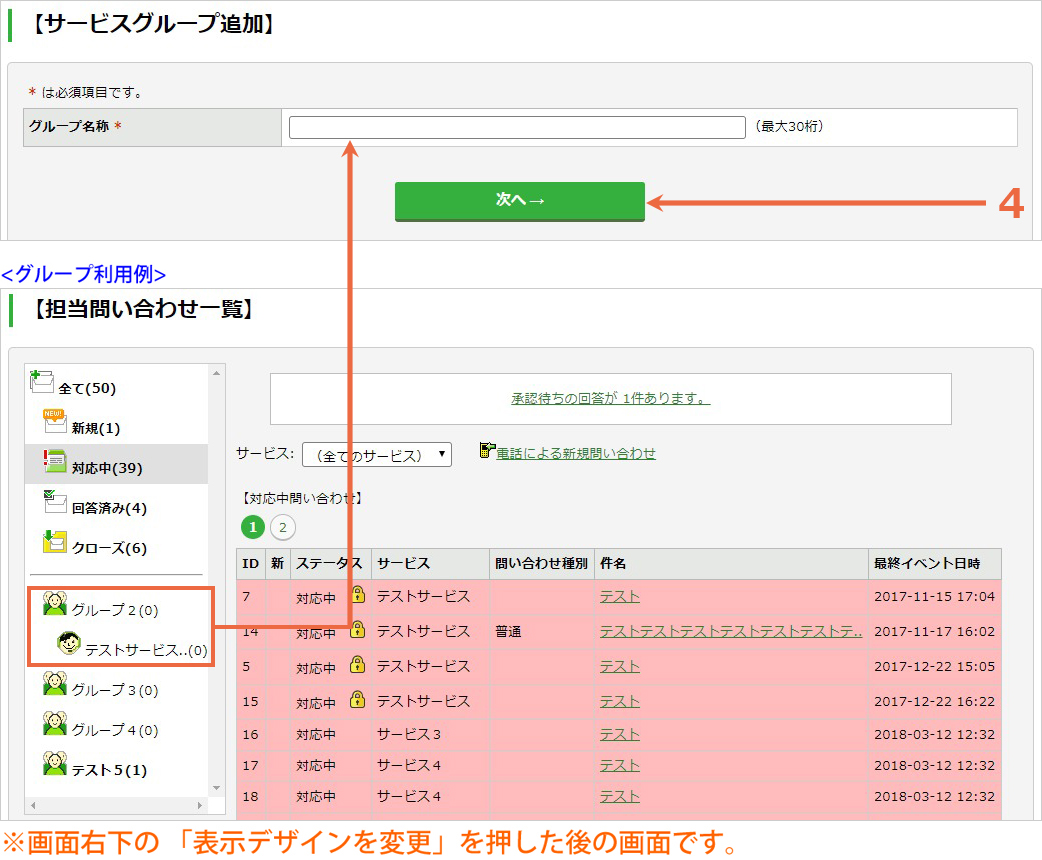Click the サービス column header

coord(431,564)
